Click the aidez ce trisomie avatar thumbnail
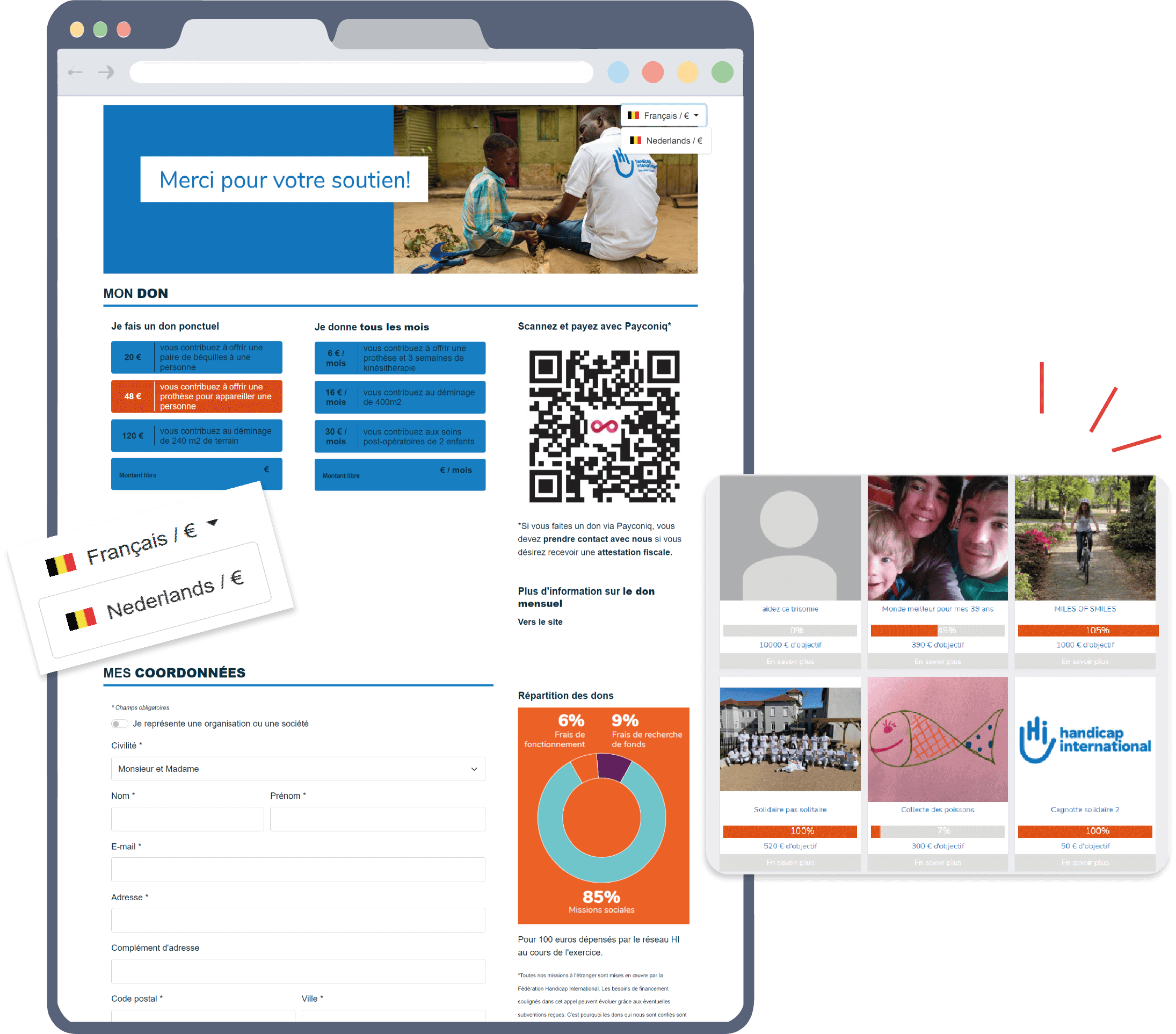Viewport: 1176px width, 1034px height. pos(790,538)
